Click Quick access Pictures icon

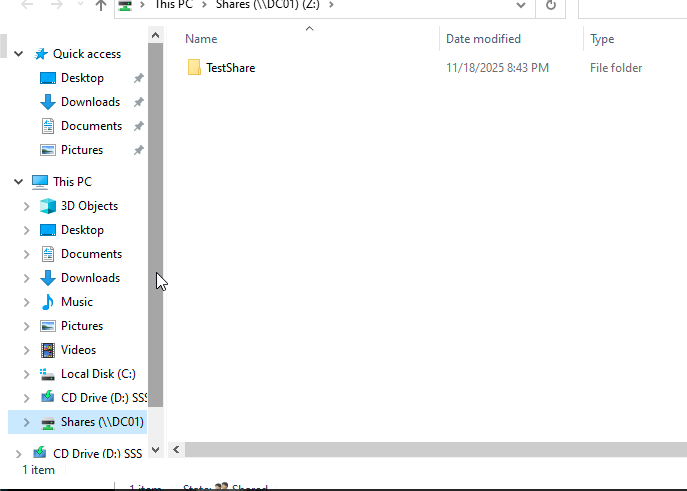click(48, 150)
